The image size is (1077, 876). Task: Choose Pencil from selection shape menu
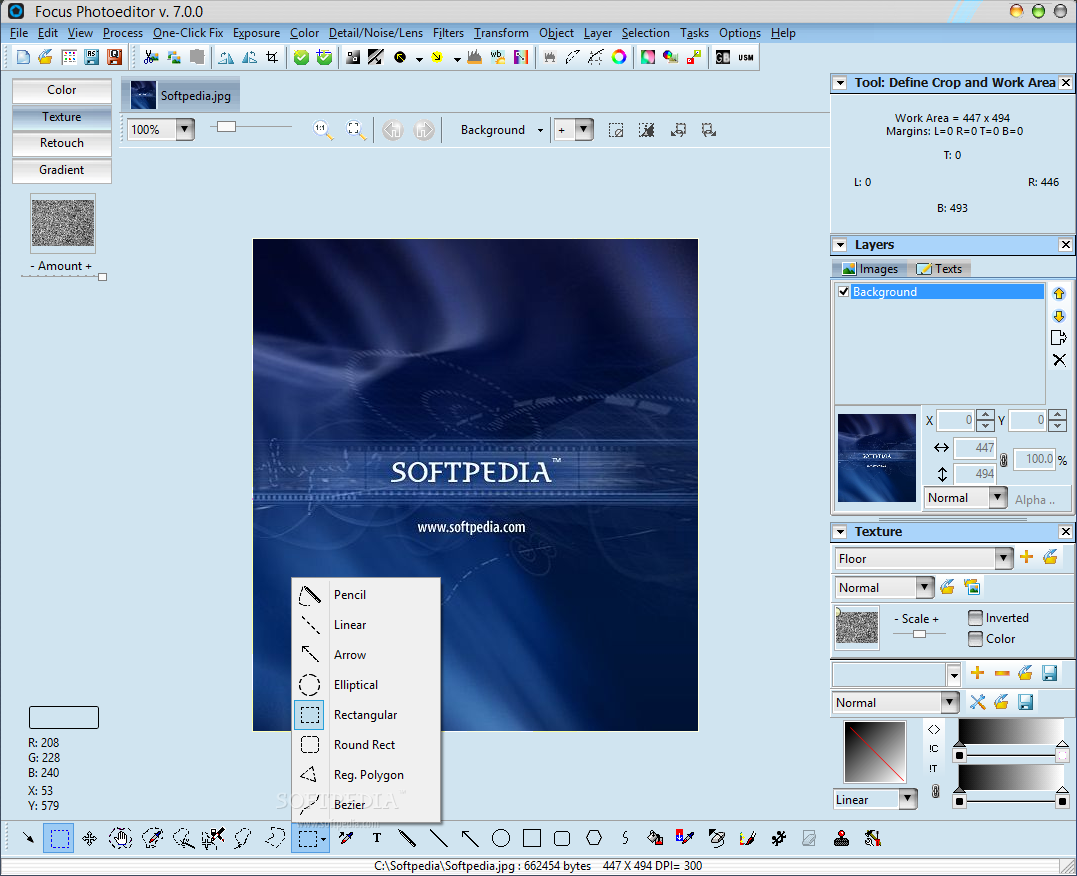(366, 595)
